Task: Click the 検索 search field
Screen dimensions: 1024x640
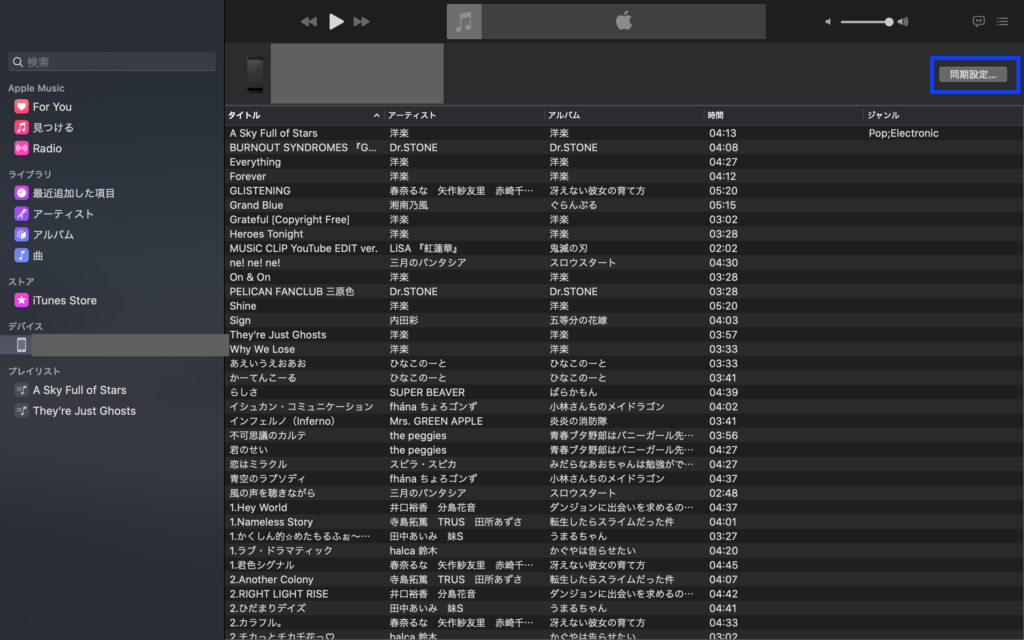Action: [x=112, y=62]
